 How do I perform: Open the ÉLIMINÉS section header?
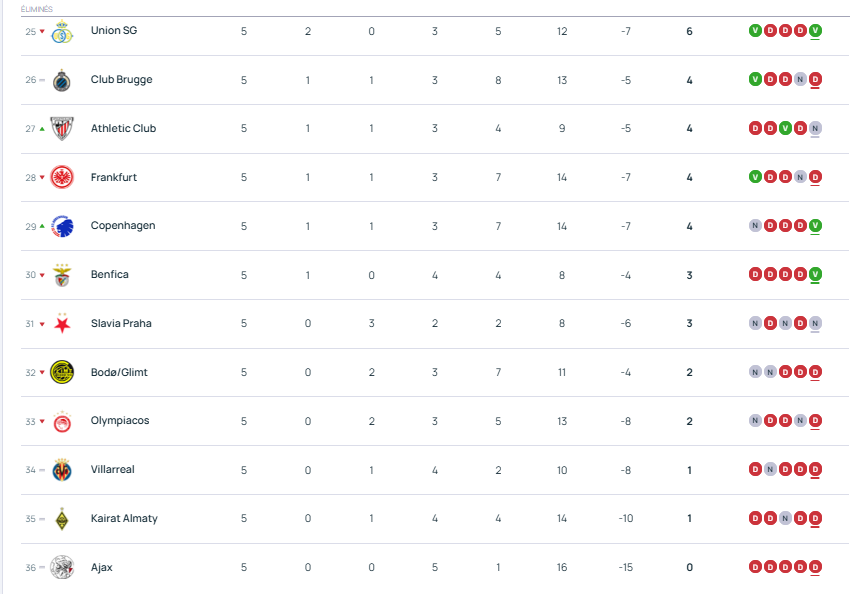tap(40, 8)
